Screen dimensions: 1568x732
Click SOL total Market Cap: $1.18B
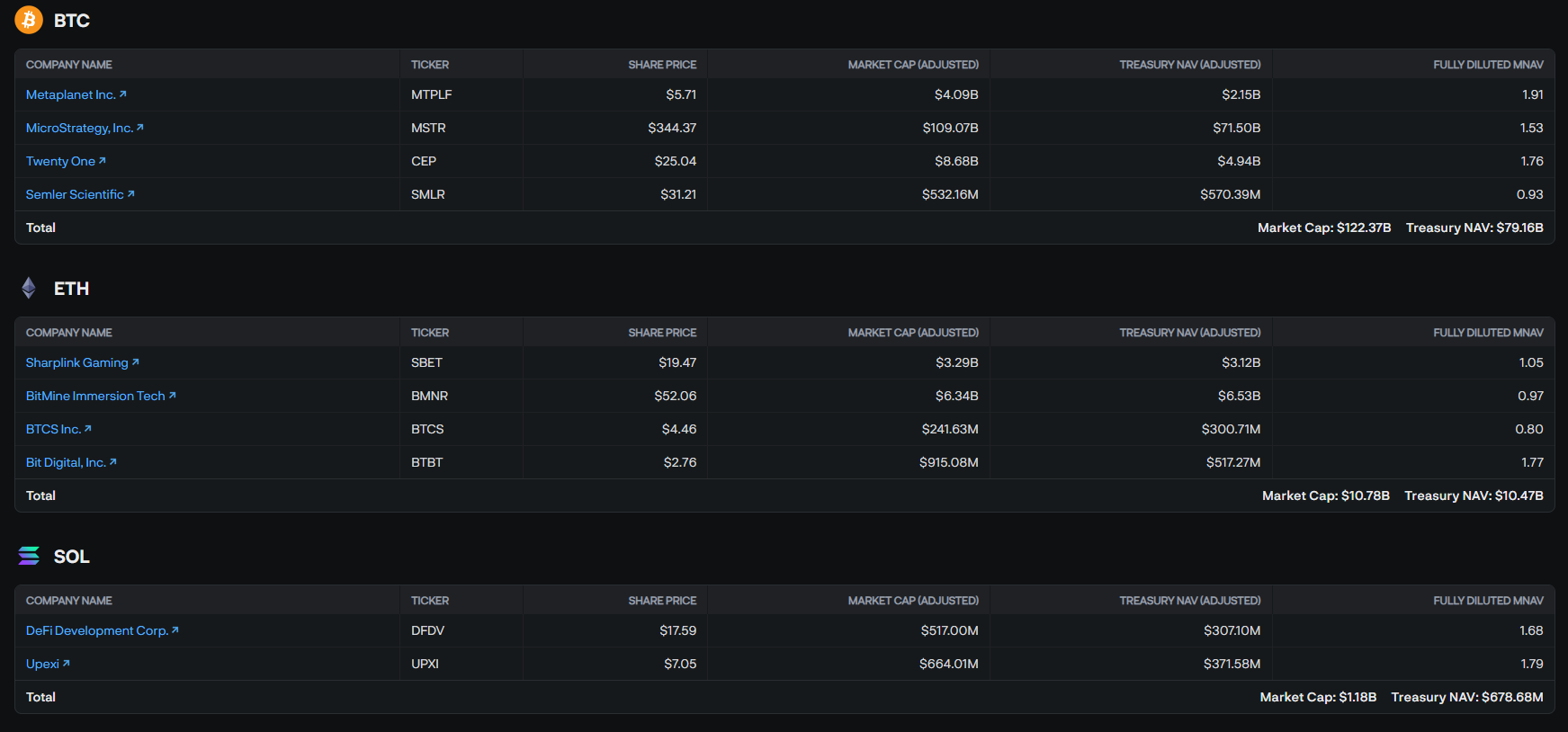pos(1318,697)
